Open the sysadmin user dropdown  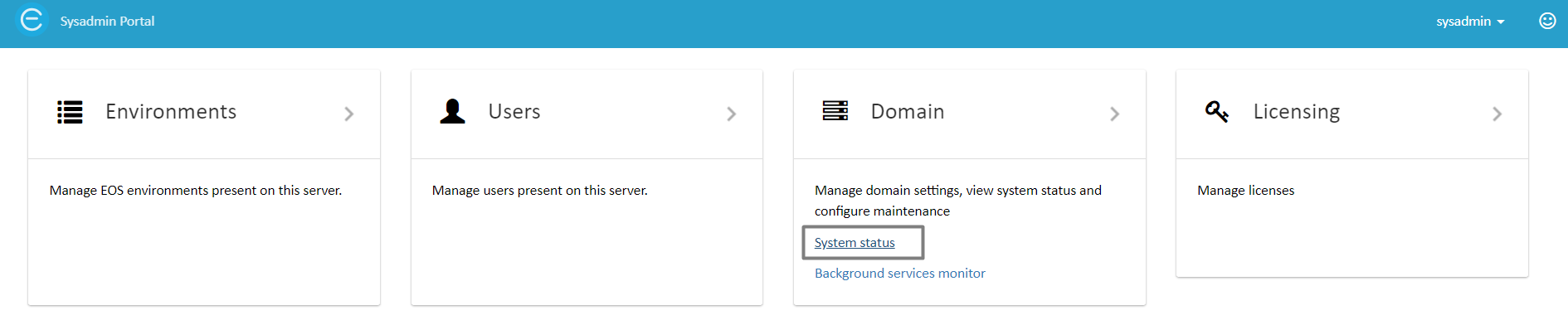[x=1470, y=22]
